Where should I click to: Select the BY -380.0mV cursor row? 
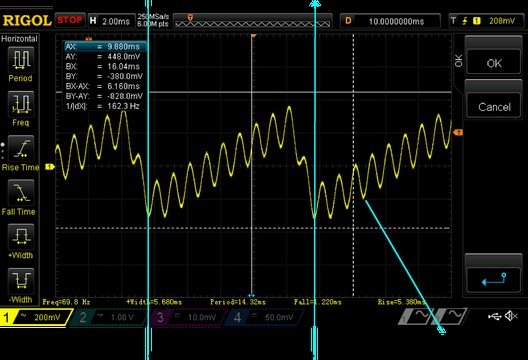pyautogui.click(x=105, y=76)
